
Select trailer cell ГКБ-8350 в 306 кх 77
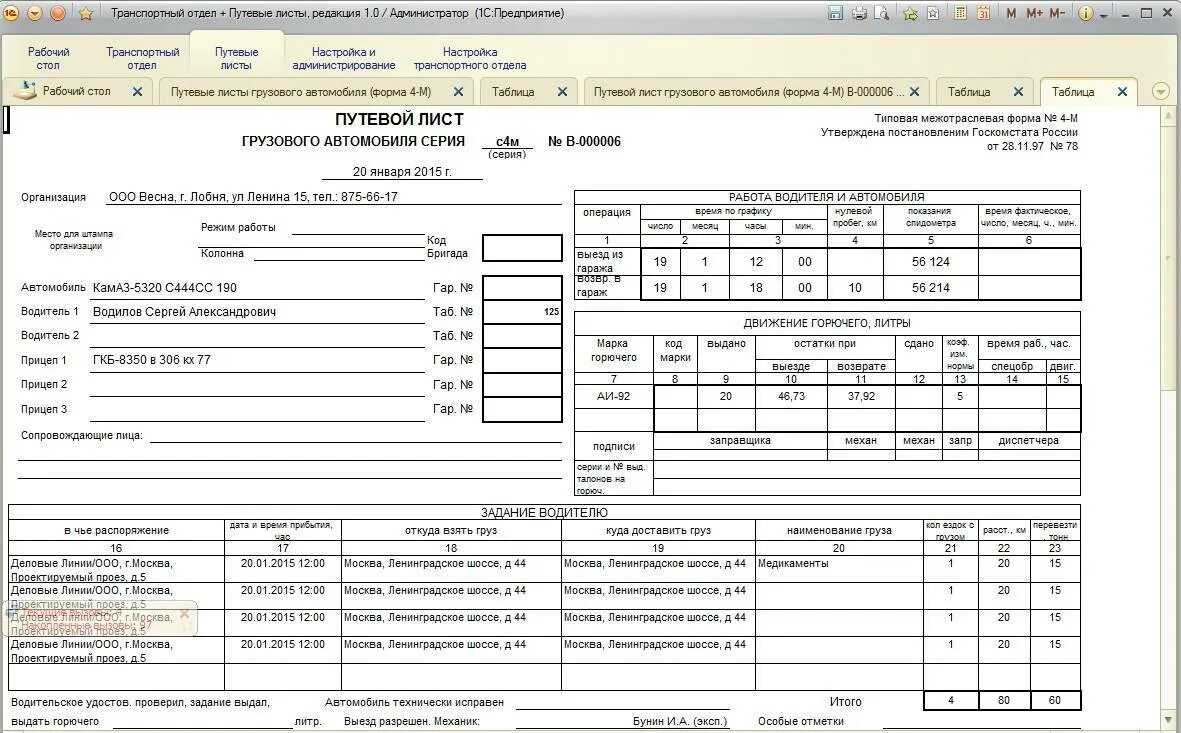(151, 360)
